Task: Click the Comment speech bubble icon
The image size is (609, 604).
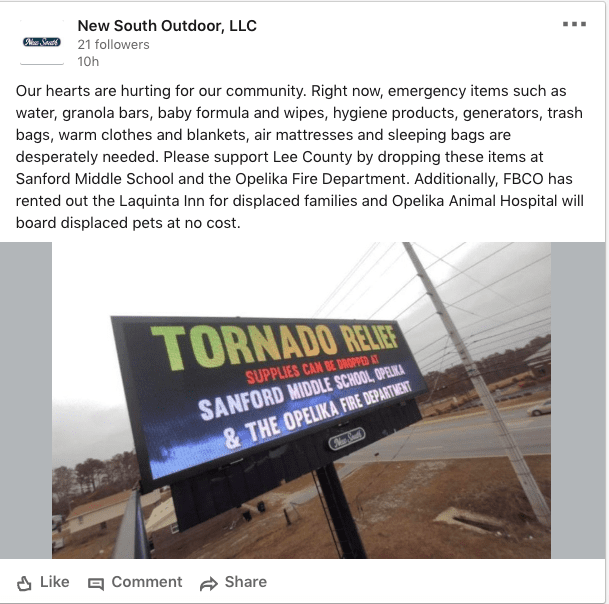Action: tap(96, 584)
